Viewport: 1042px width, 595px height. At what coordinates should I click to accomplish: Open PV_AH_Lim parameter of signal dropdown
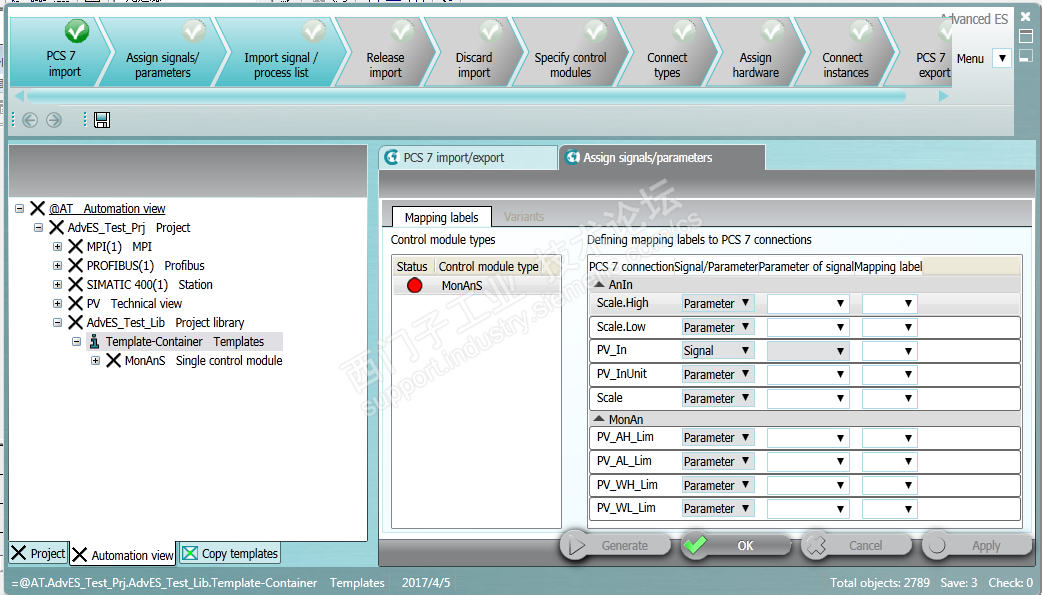(x=808, y=437)
